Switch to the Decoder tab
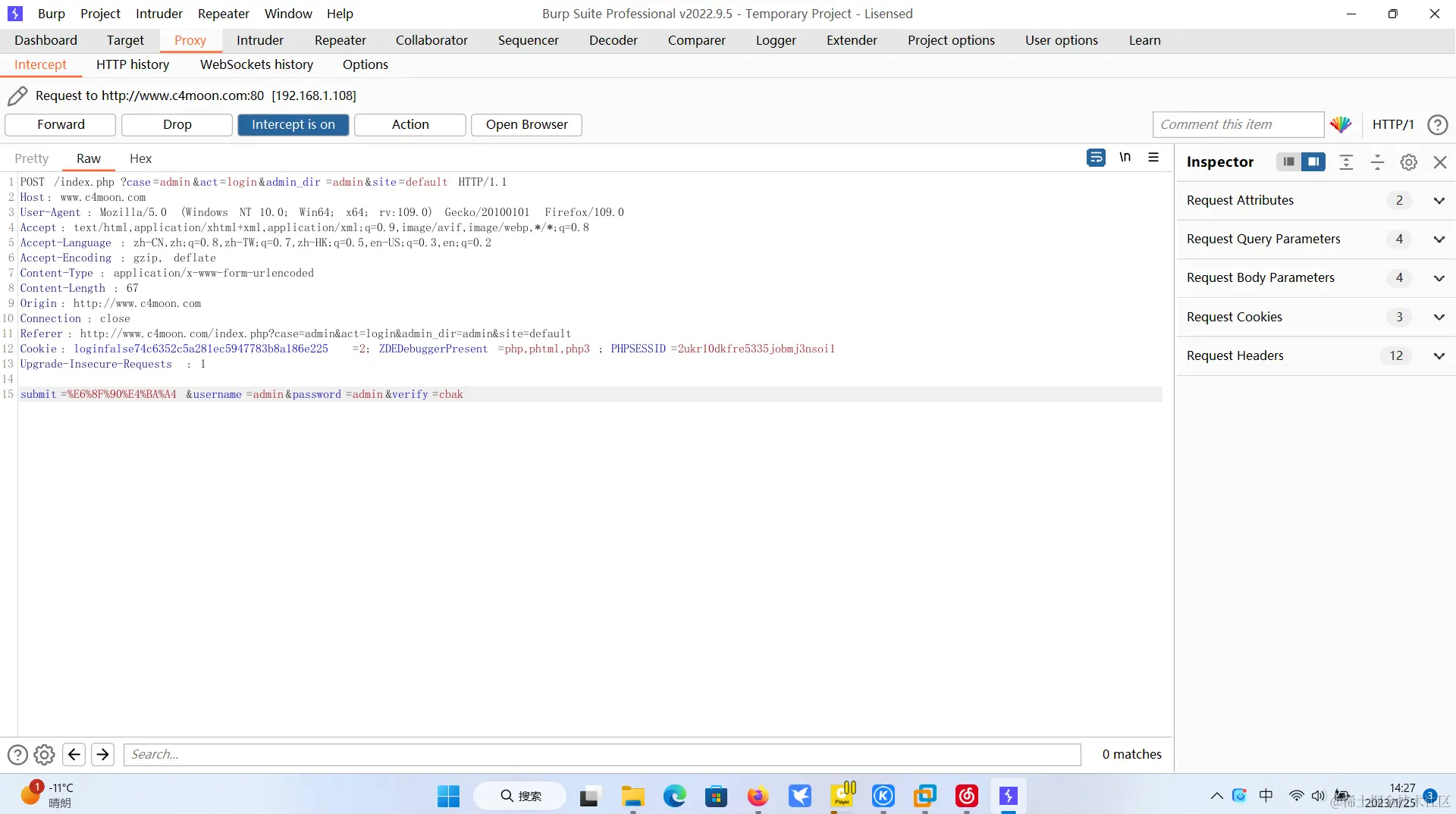The image size is (1456, 814). [x=613, y=40]
